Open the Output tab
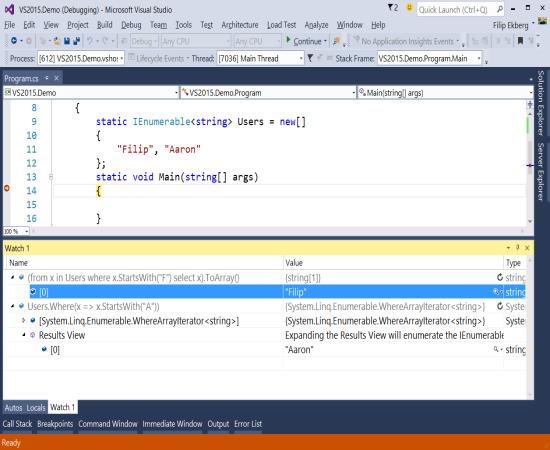The image size is (550, 450). tap(218, 424)
